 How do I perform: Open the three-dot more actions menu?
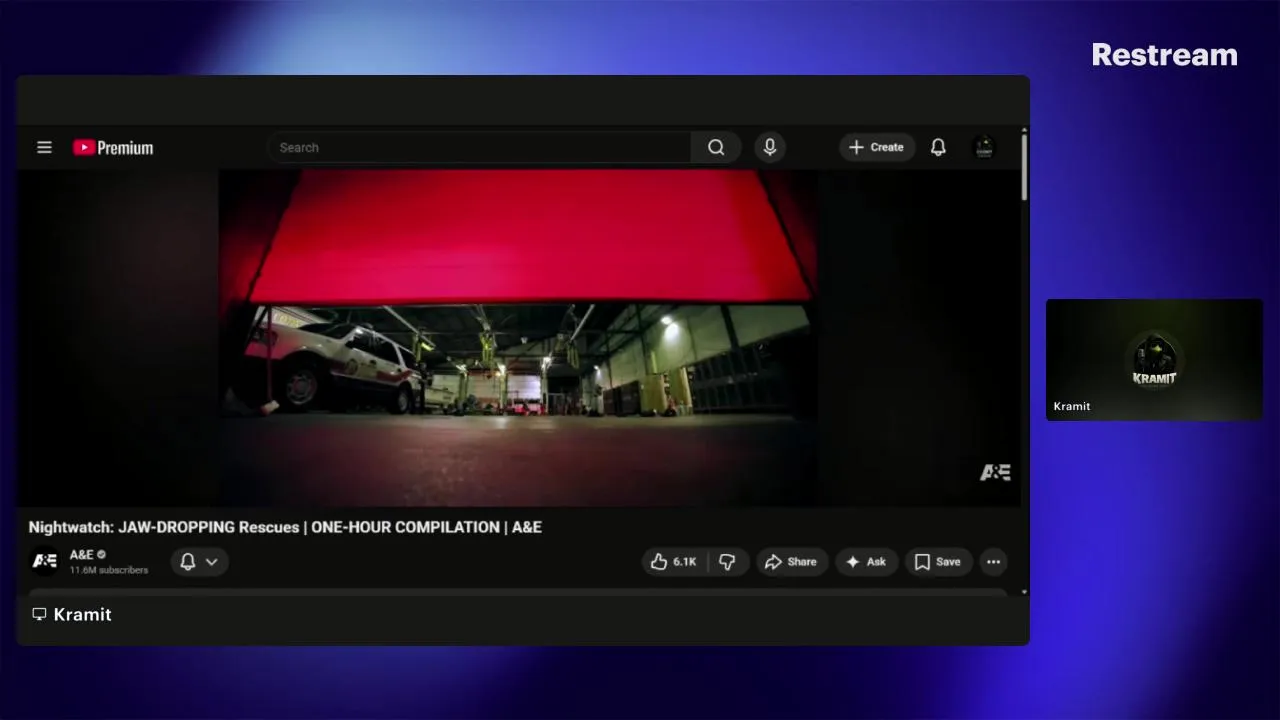(993, 562)
